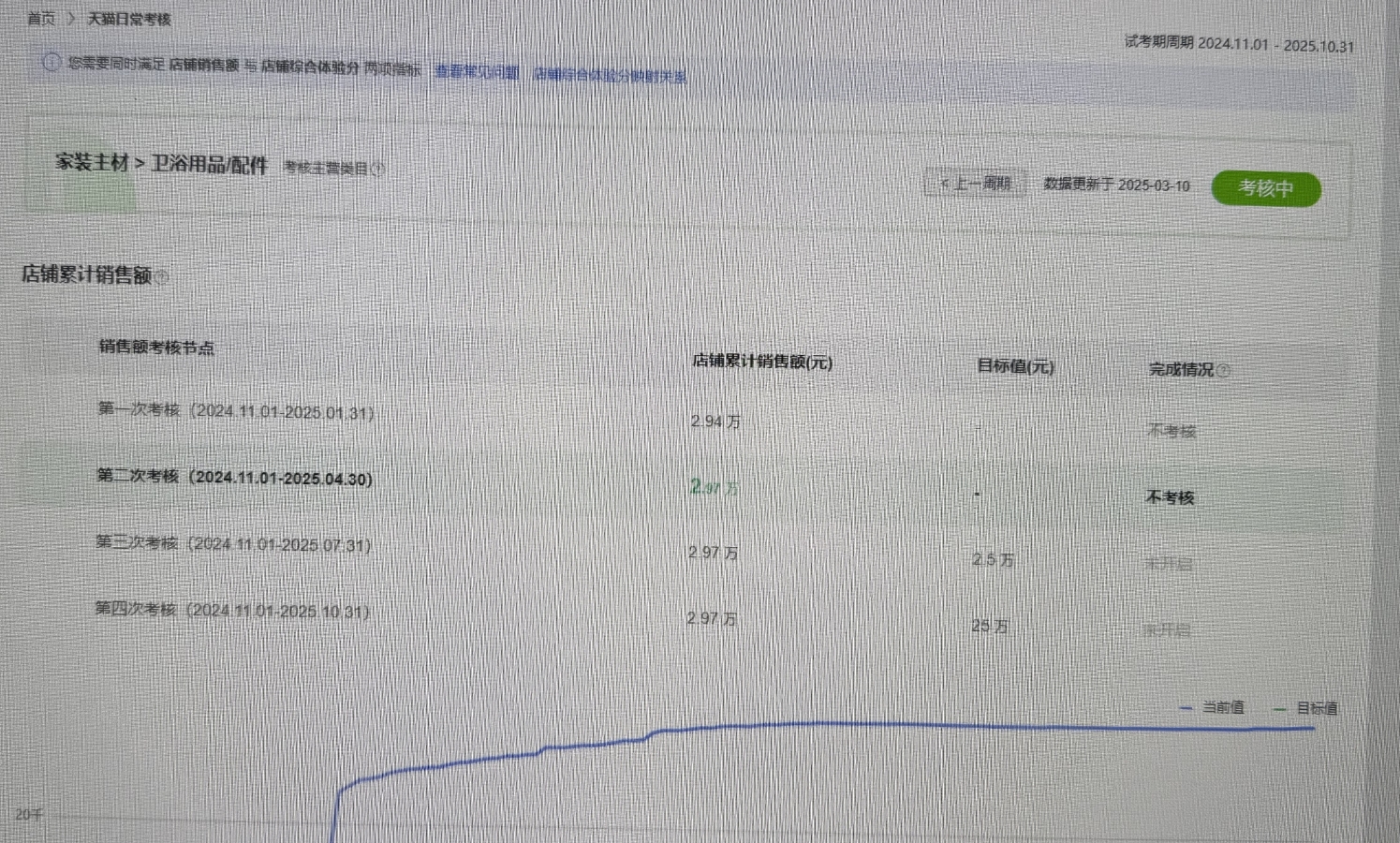Select the 第三次考核 row
1400x843 pixels.
(233, 544)
